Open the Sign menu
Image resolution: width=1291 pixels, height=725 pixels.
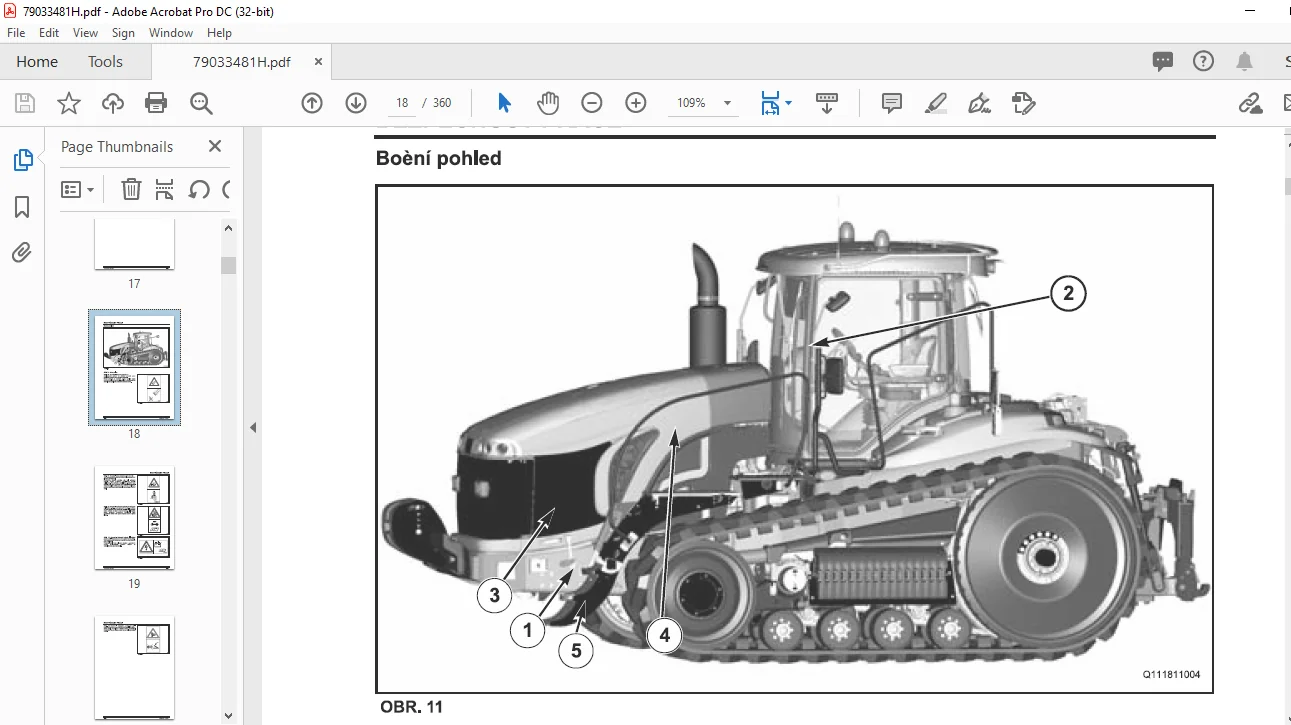[123, 33]
